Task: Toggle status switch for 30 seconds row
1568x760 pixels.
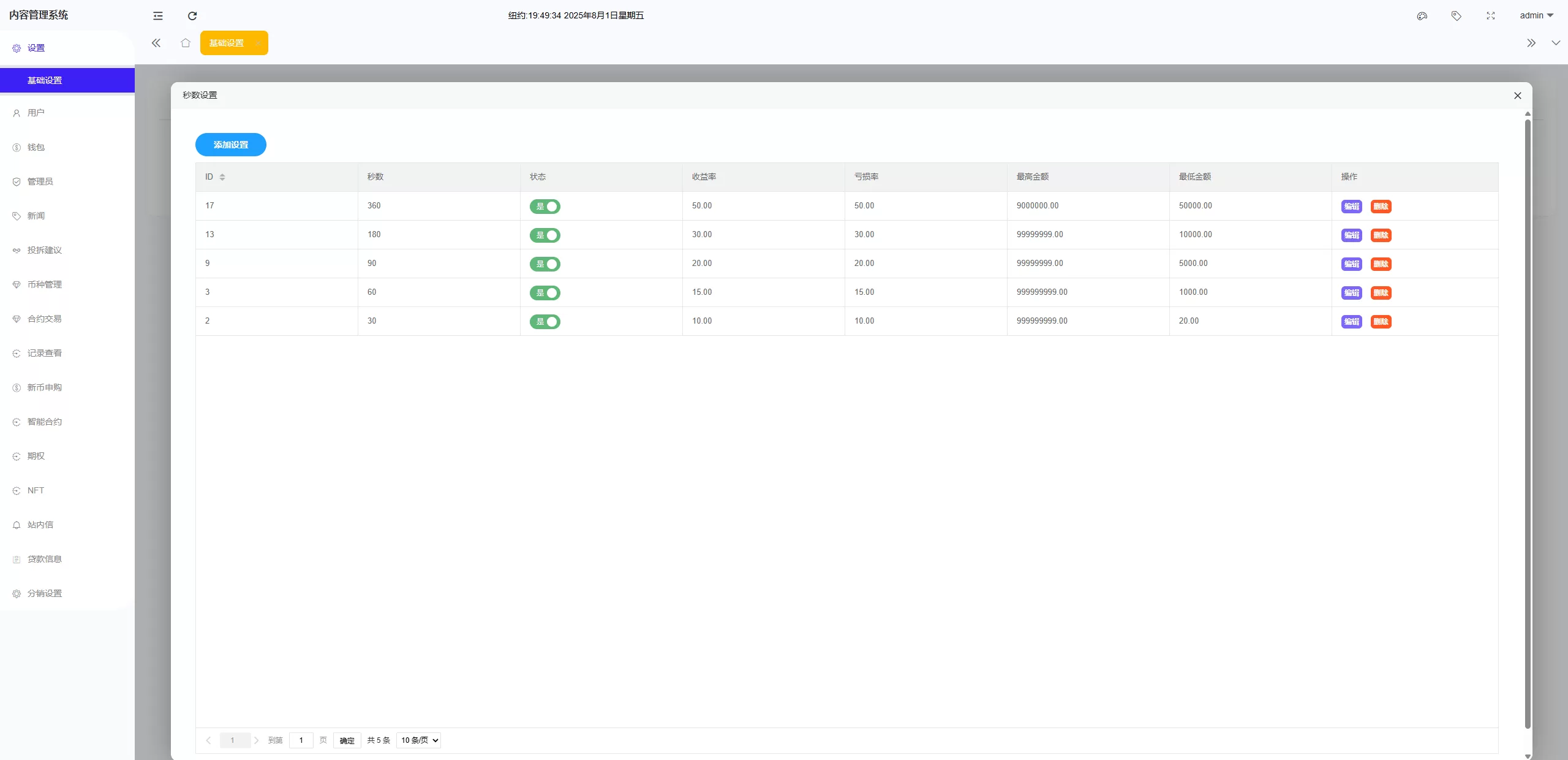Action: [545, 322]
